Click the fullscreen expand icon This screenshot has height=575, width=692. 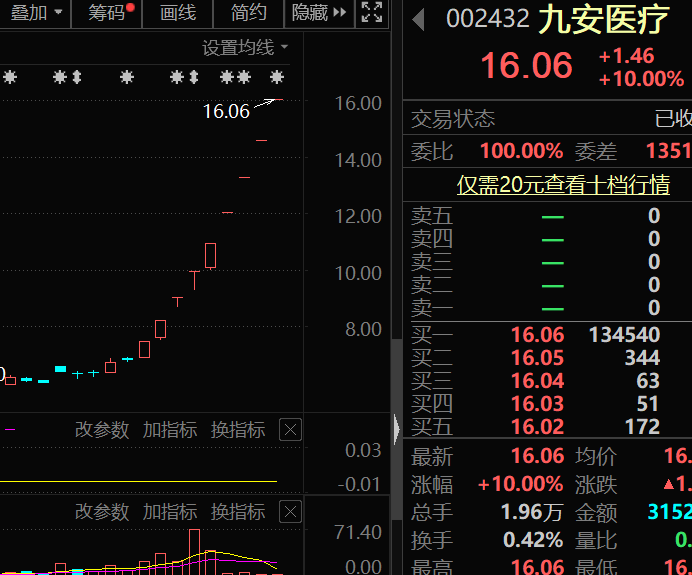(x=372, y=12)
